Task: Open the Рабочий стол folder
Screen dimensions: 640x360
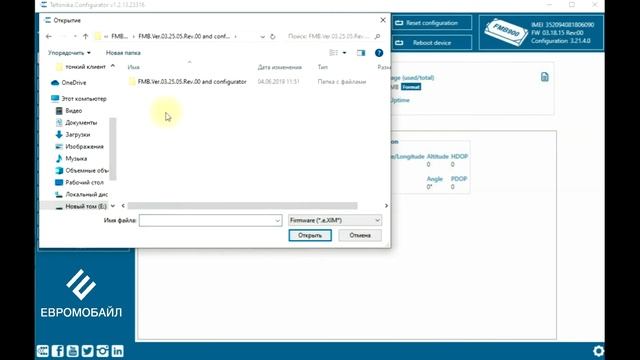Action: click(x=80, y=182)
